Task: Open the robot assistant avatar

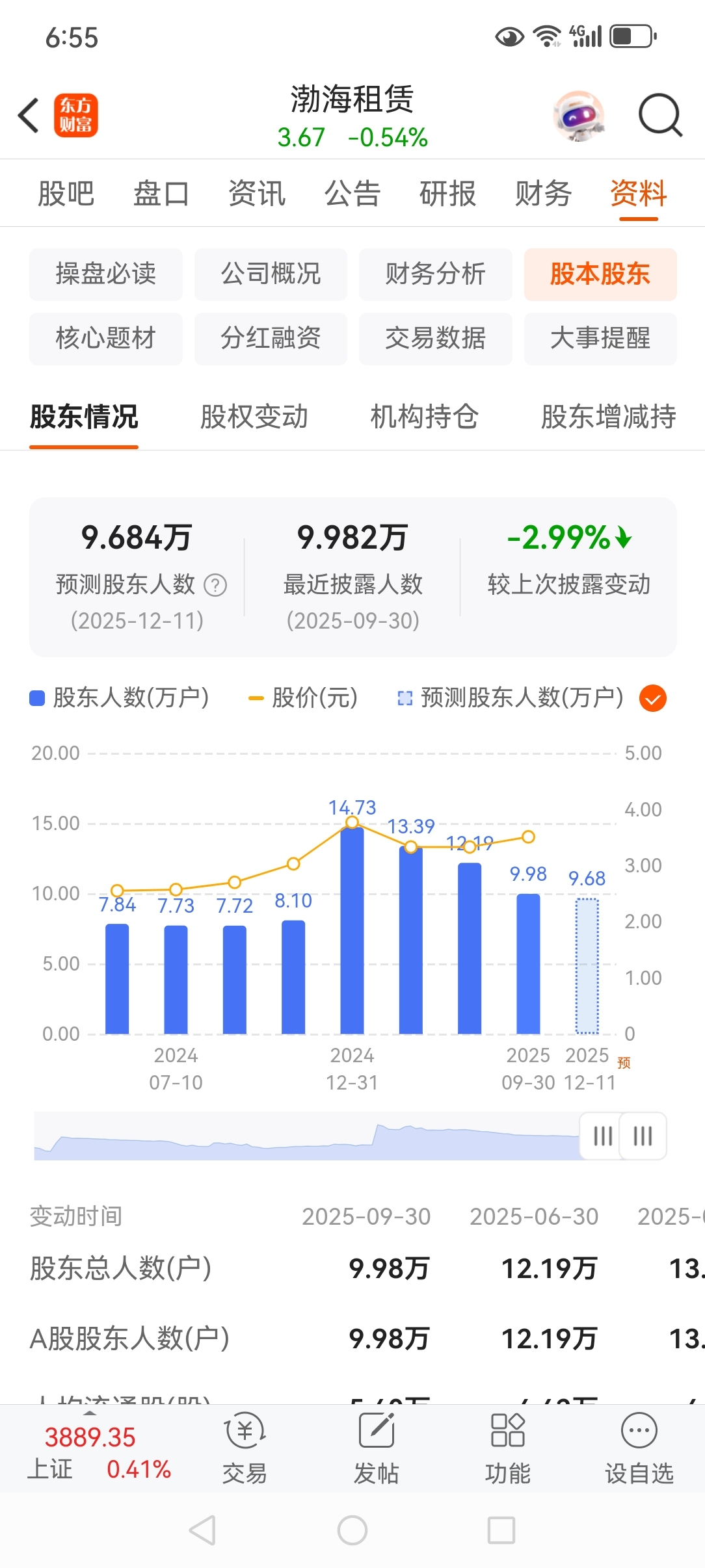Action: [x=579, y=116]
